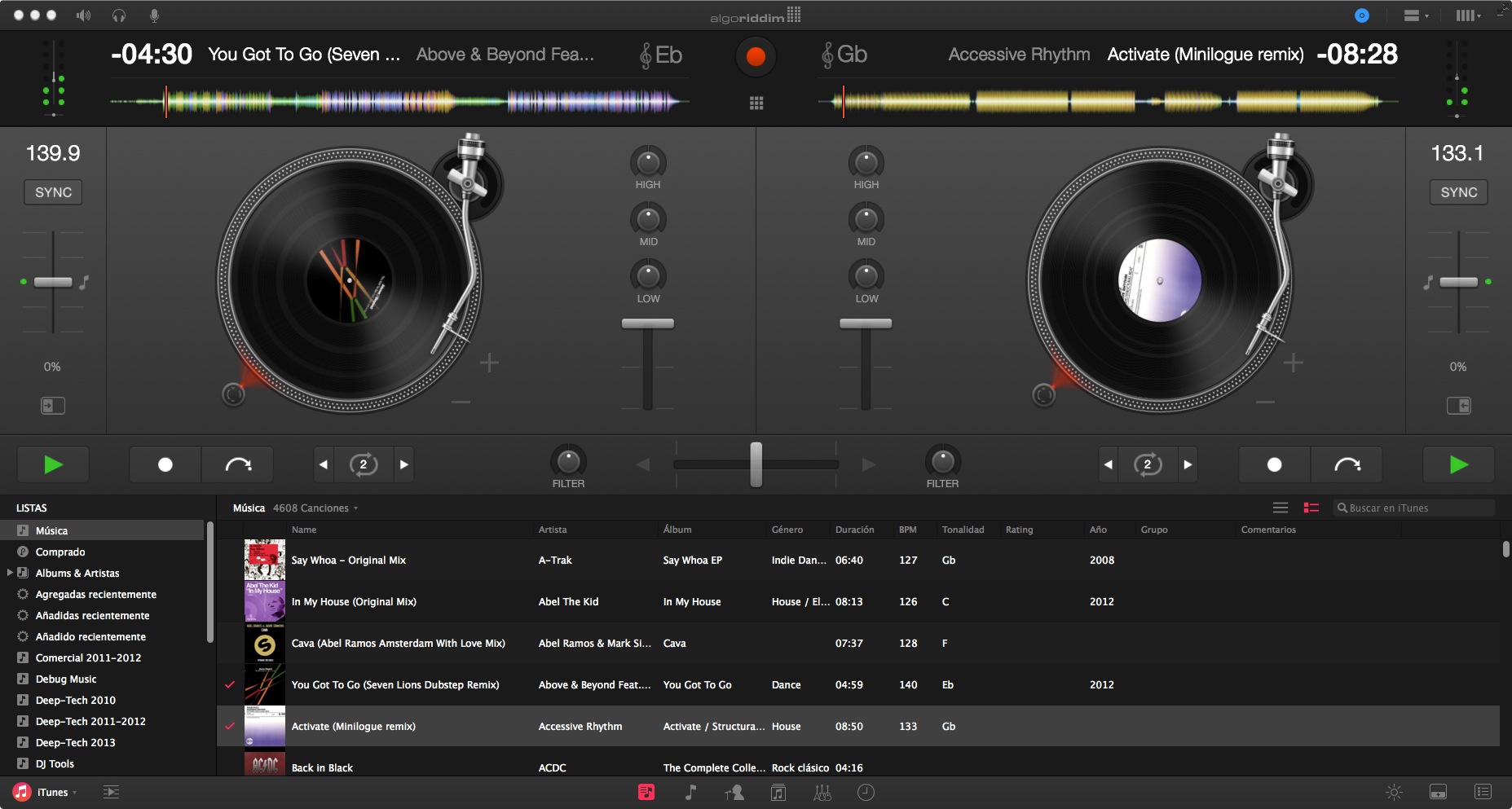Expand Albums & Artistas list

pos(10,573)
